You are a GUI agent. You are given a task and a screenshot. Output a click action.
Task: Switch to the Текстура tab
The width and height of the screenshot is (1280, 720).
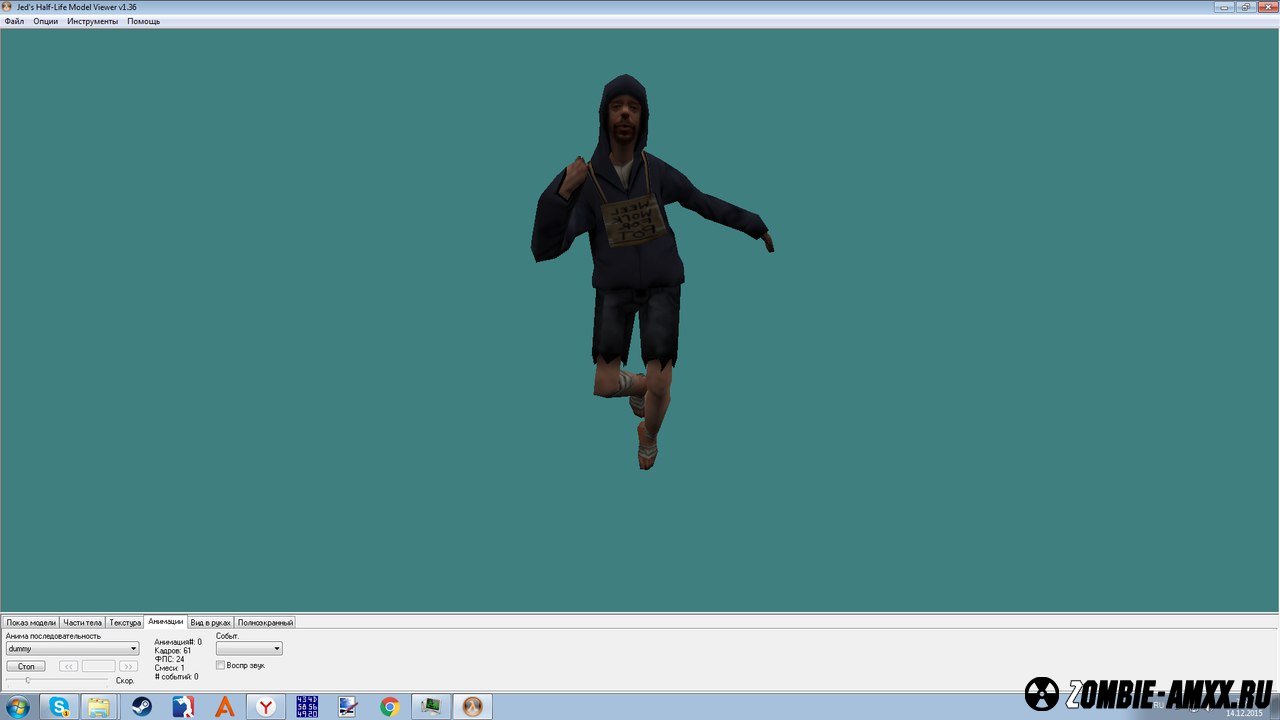pos(125,622)
